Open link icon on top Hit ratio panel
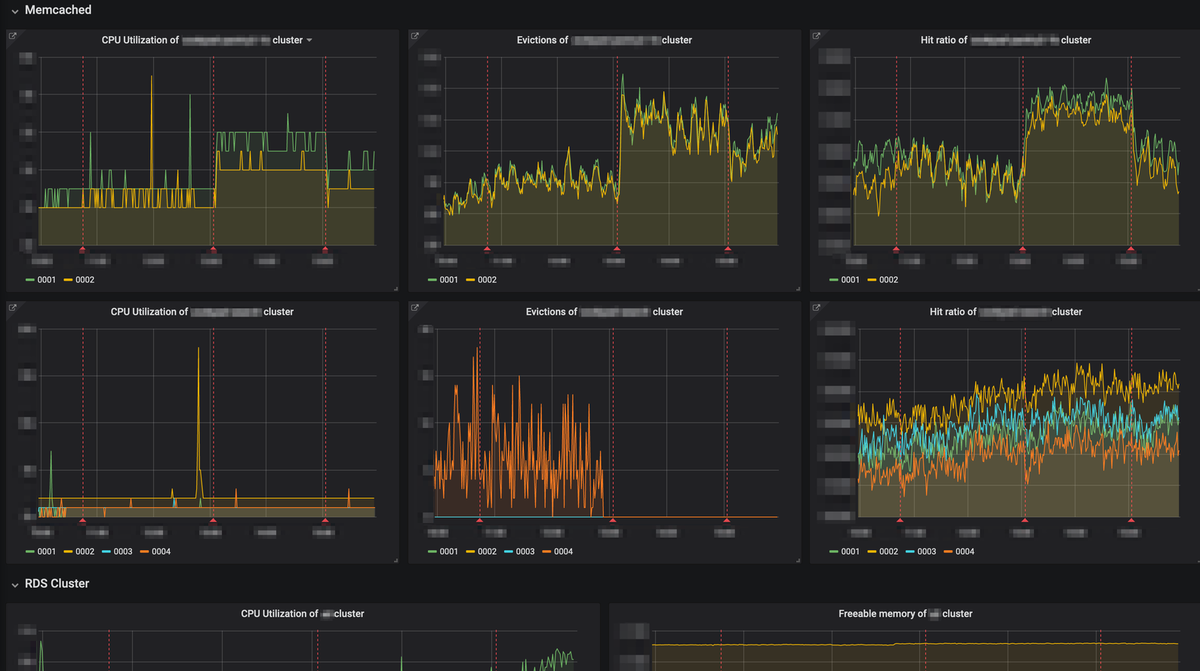The image size is (1200, 671). click(817, 36)
